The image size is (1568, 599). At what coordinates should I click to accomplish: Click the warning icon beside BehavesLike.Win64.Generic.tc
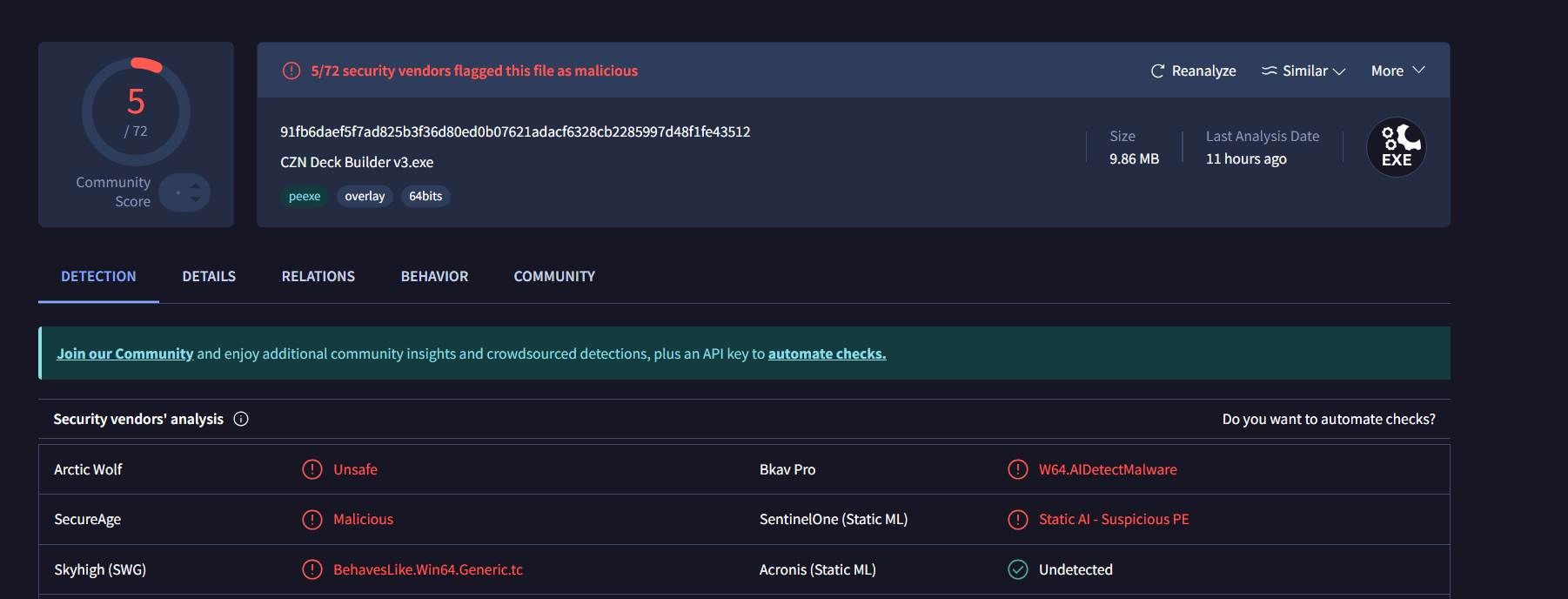312,569
